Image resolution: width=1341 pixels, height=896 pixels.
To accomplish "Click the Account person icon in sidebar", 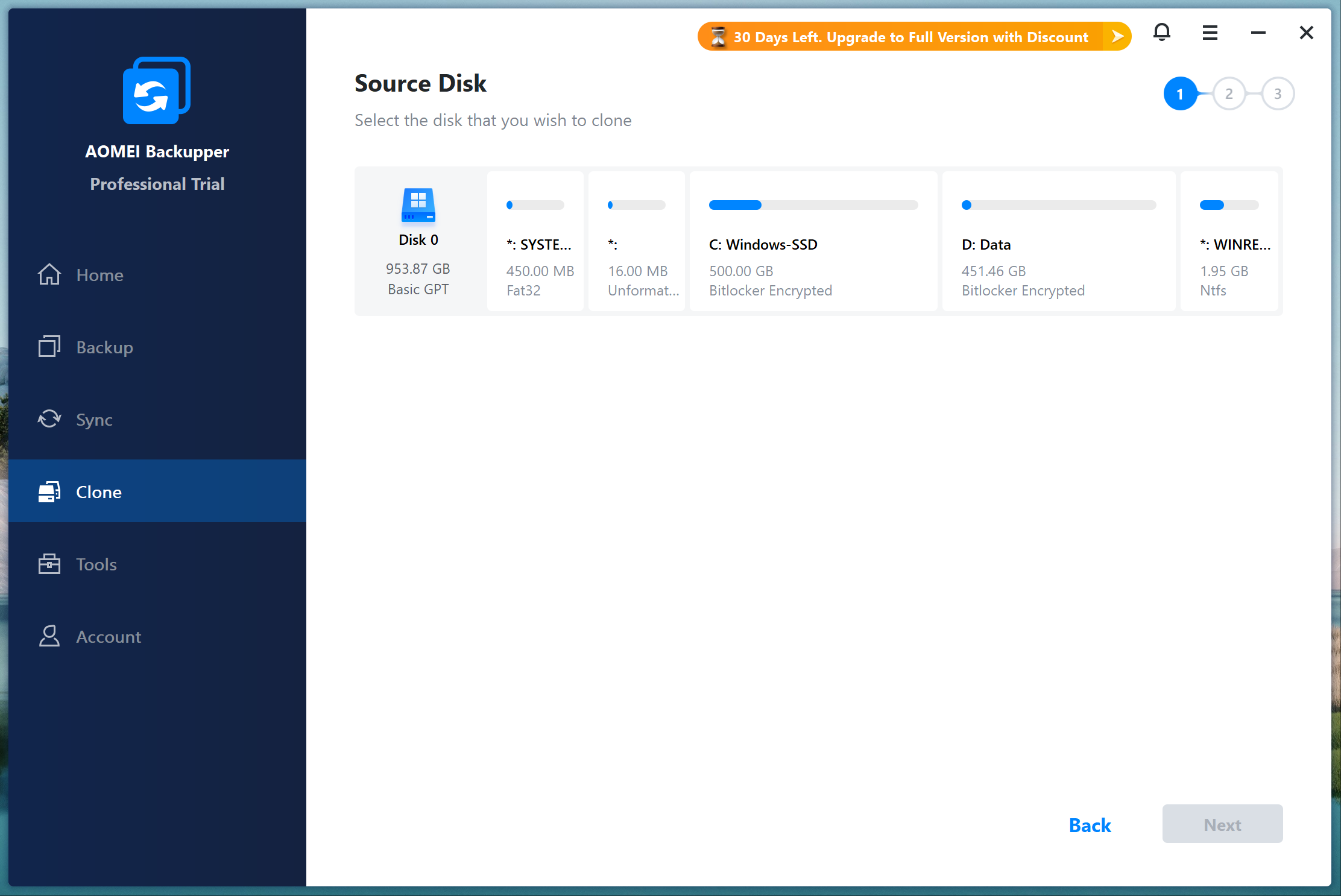I will tap(49, 636).
